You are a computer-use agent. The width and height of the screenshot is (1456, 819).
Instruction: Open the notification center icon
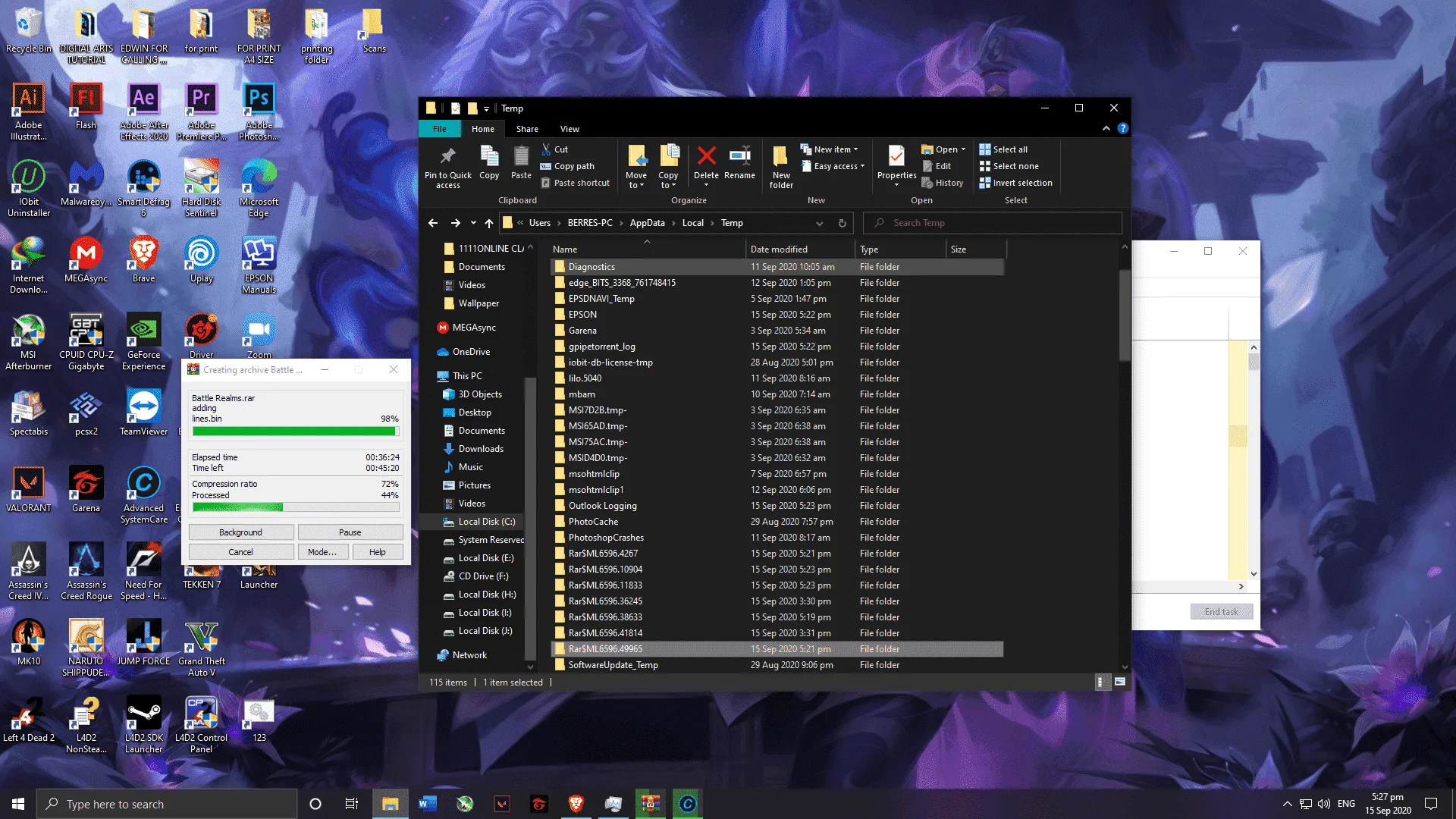[1431, 804]
